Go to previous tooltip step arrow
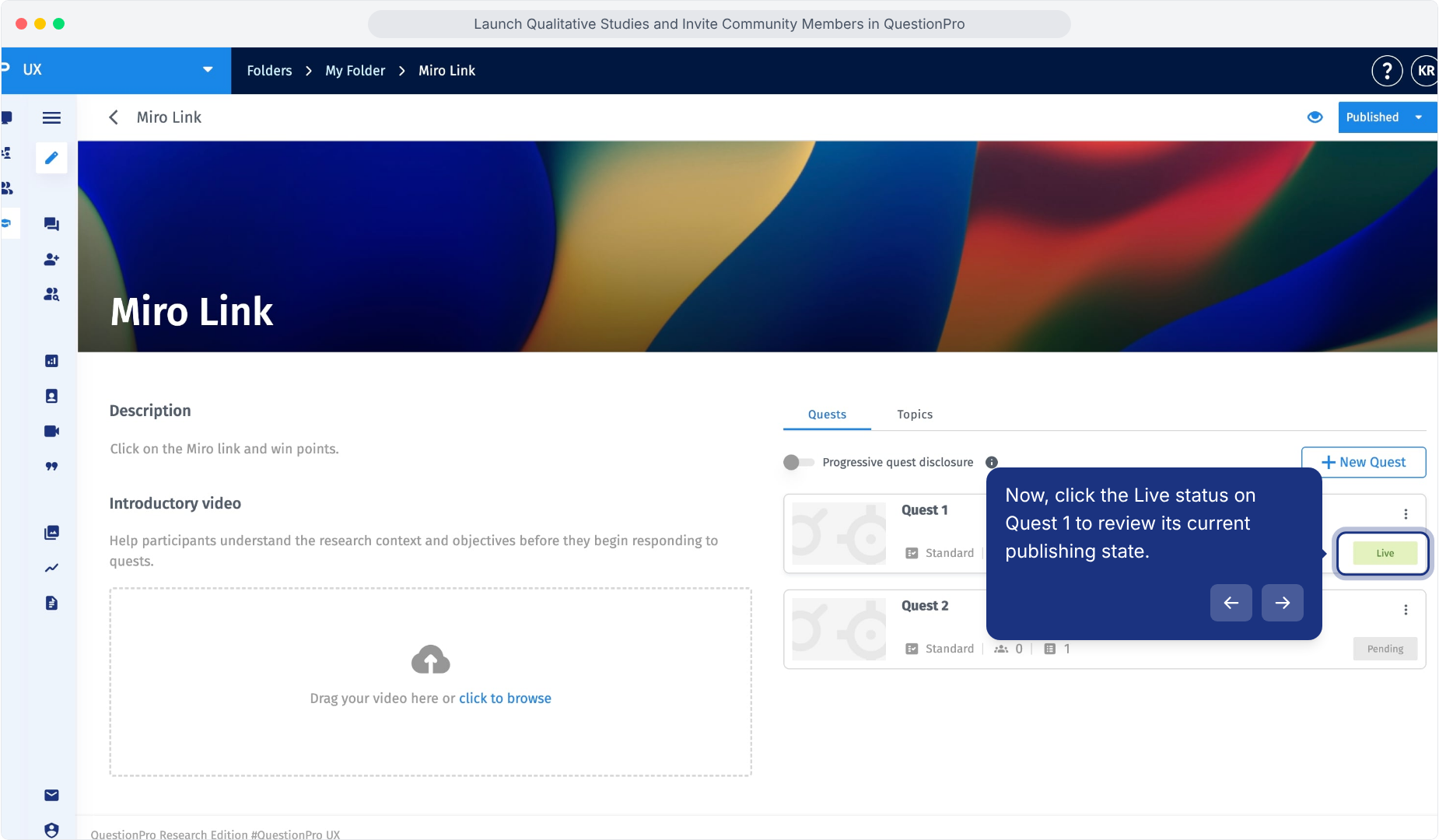The height and width of the screenshot is (840, 1439). [1231, 603]
